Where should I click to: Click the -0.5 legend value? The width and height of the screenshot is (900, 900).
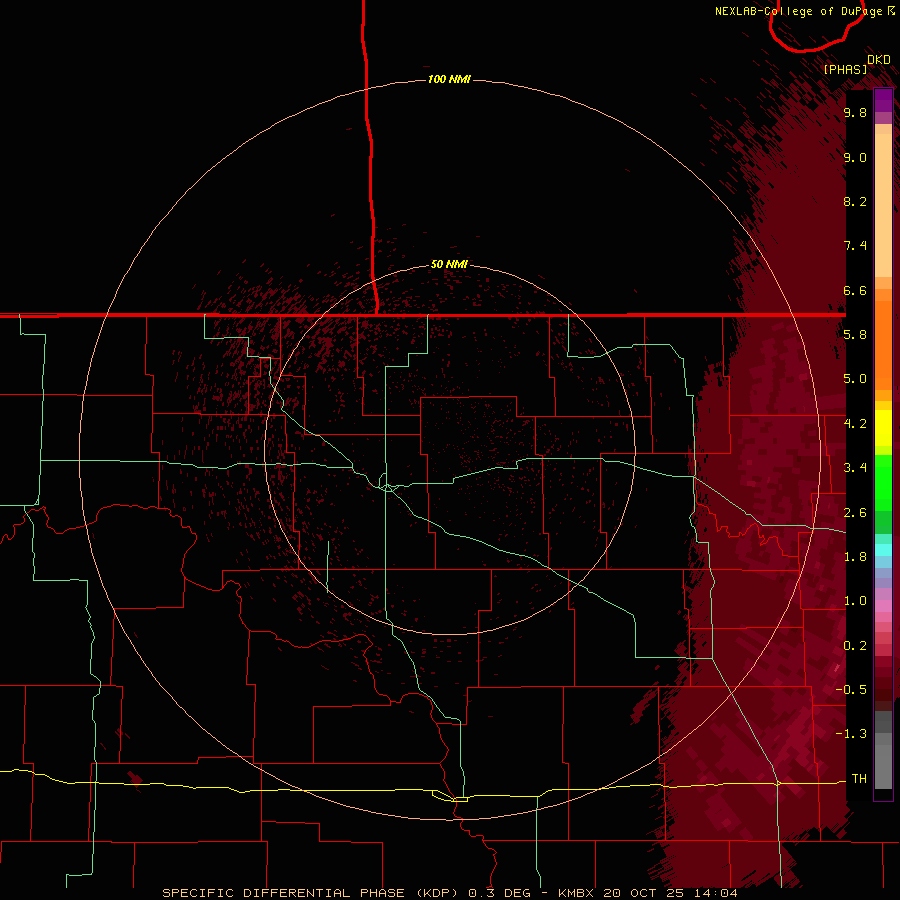pos(851,690)
